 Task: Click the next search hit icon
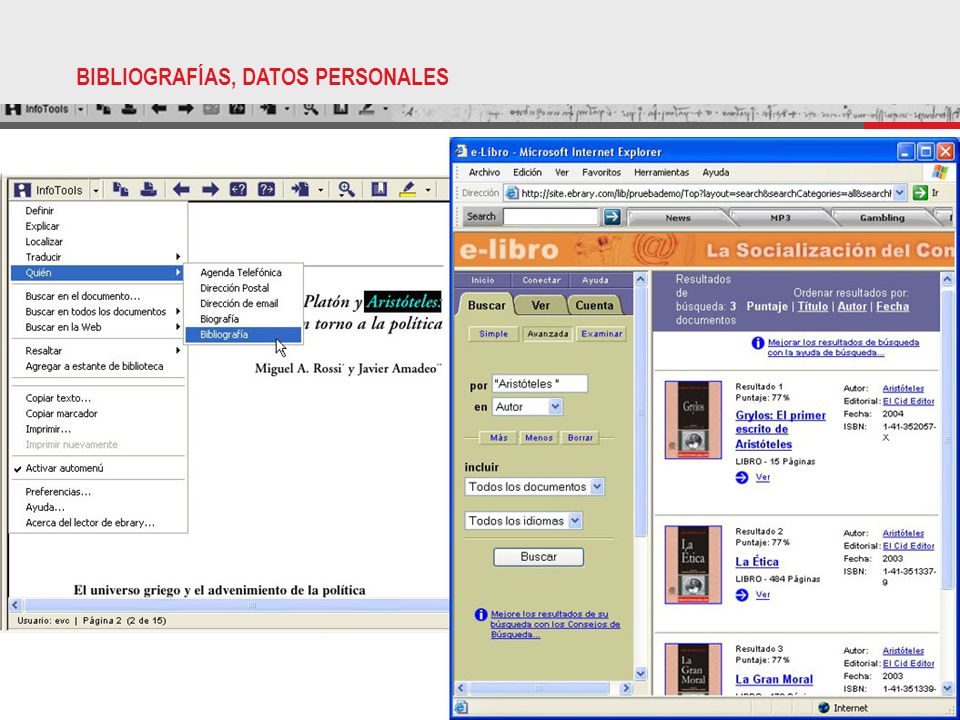(266, 190)
